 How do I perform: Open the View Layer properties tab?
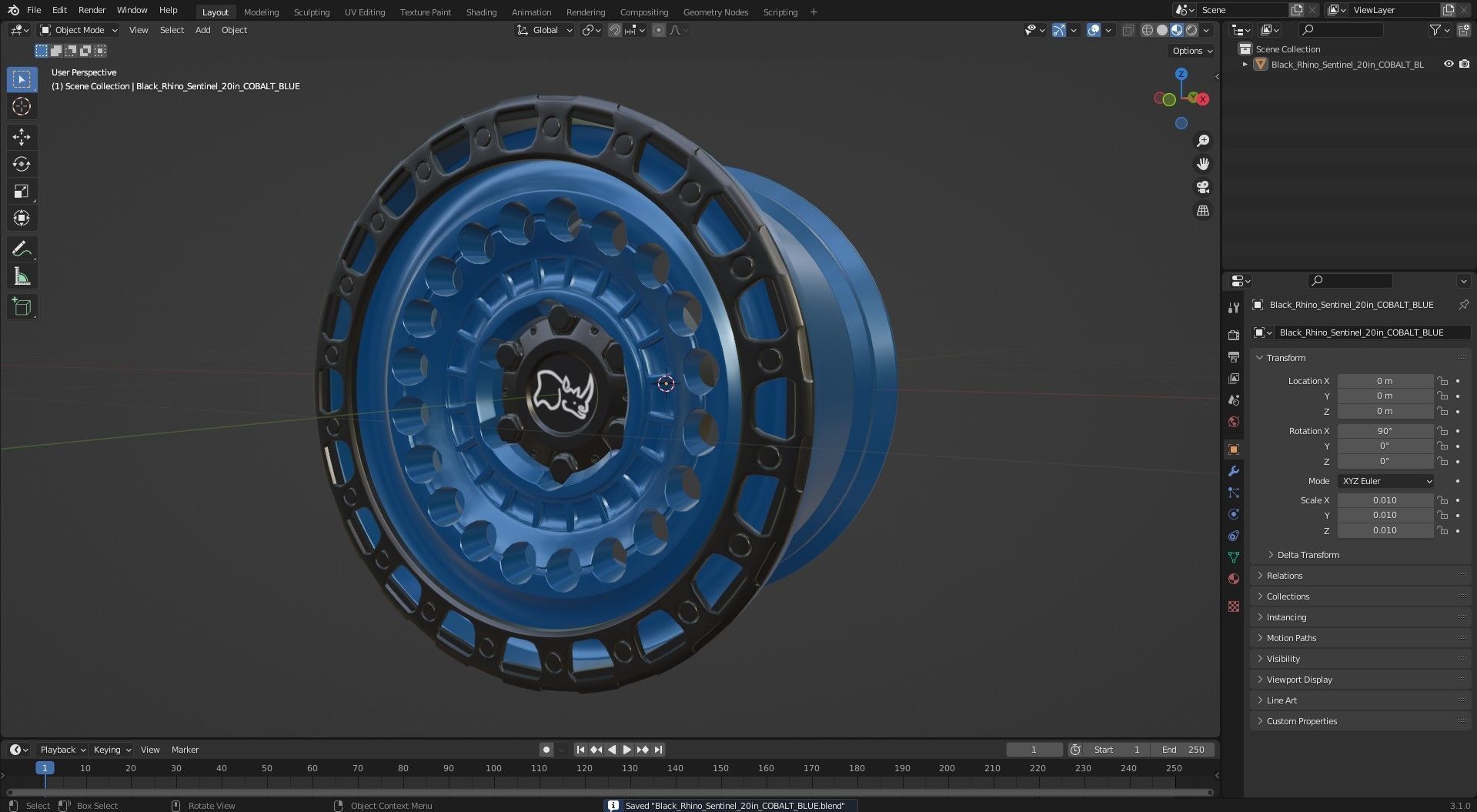pos(1234,379)
